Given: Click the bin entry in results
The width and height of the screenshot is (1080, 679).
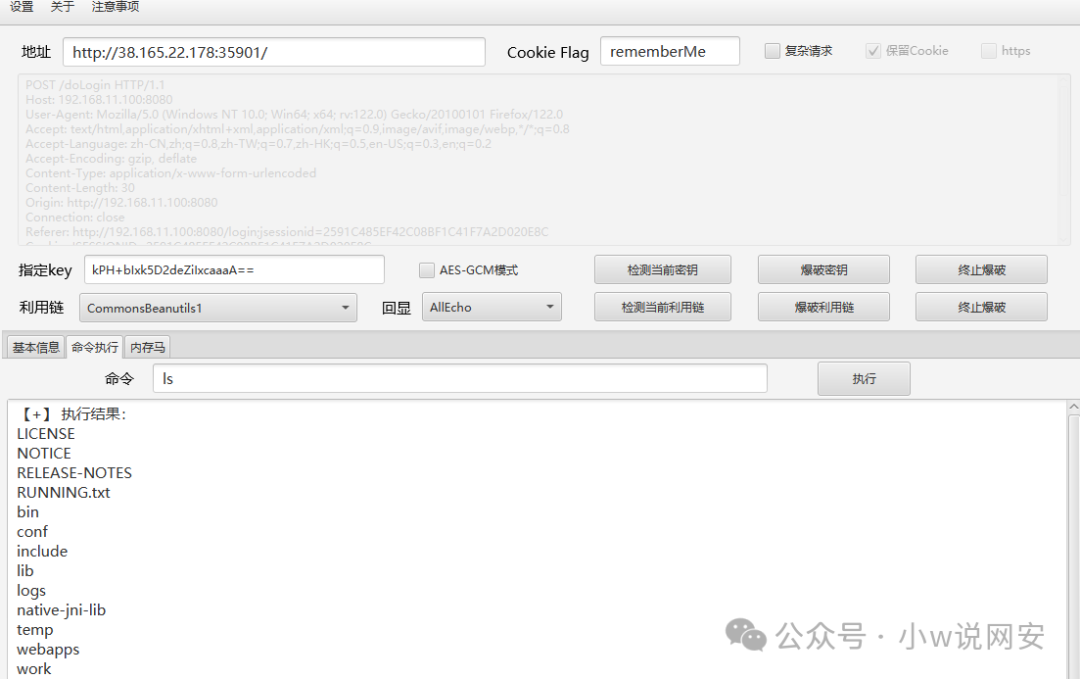Looking at the screenshot, I should pos(28,512).
